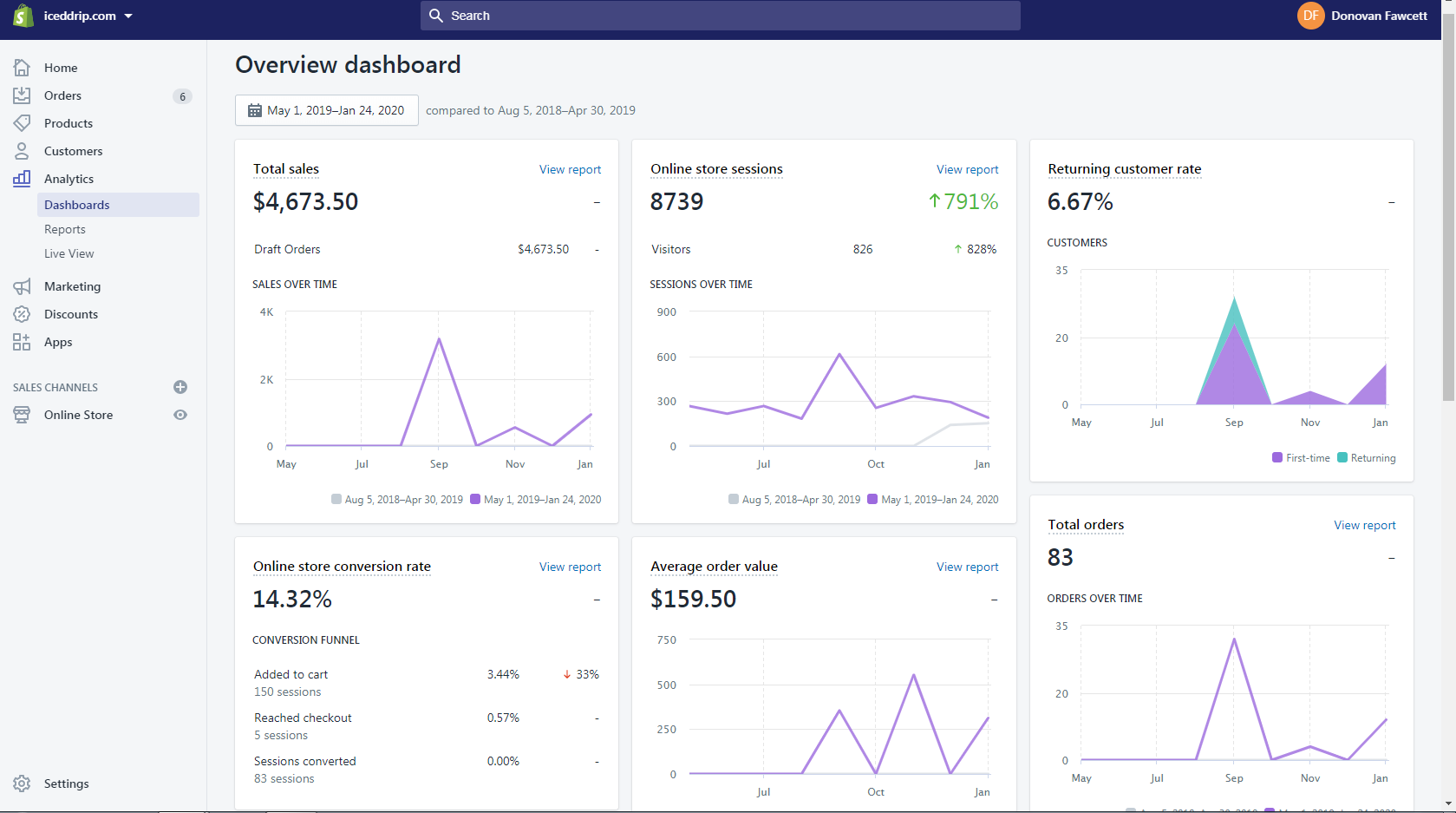Screen dimensions: 1456x813
Task: Open Products section
Action: tap(69, 123)
